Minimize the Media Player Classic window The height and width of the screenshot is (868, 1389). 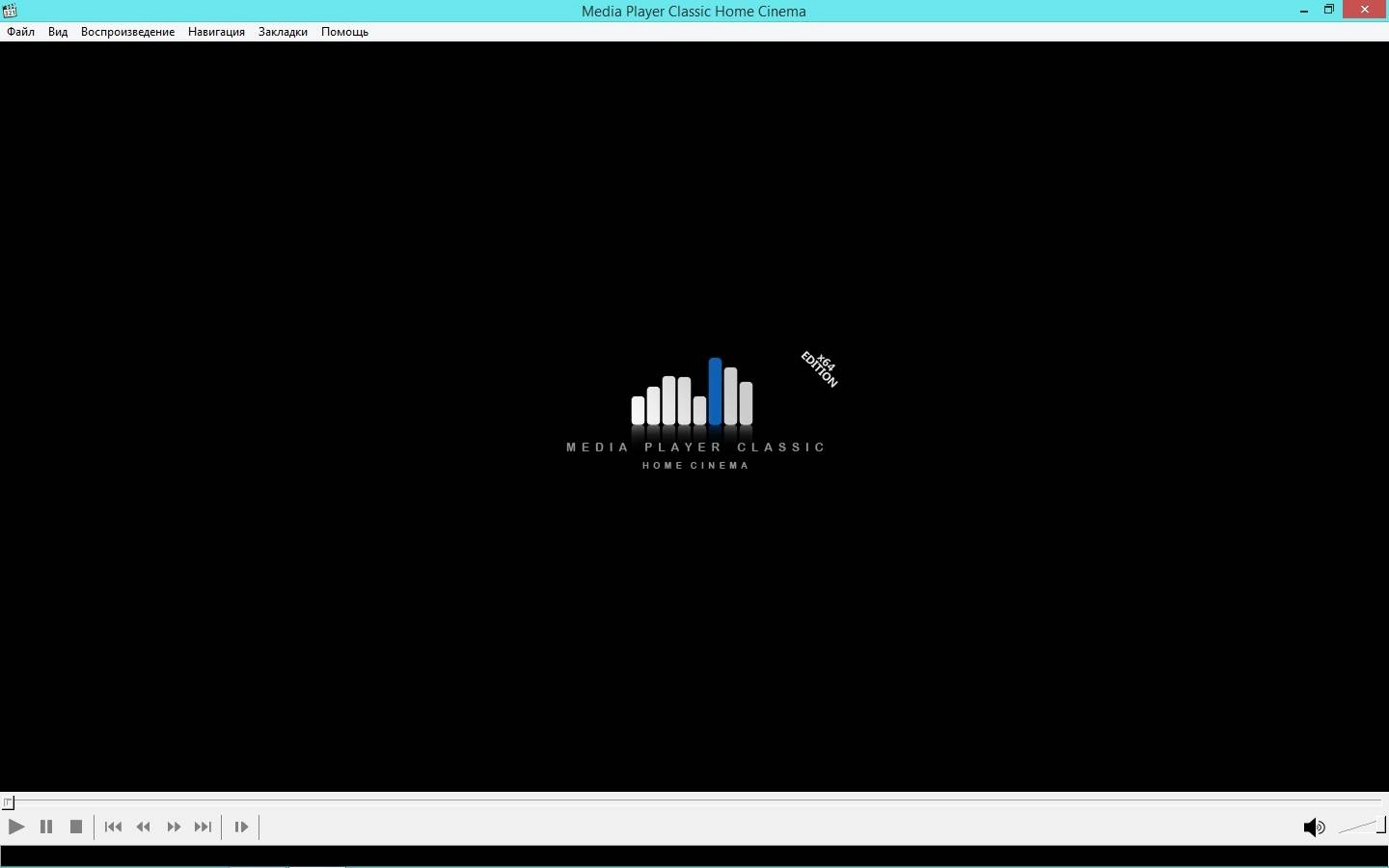point(1304,10)
